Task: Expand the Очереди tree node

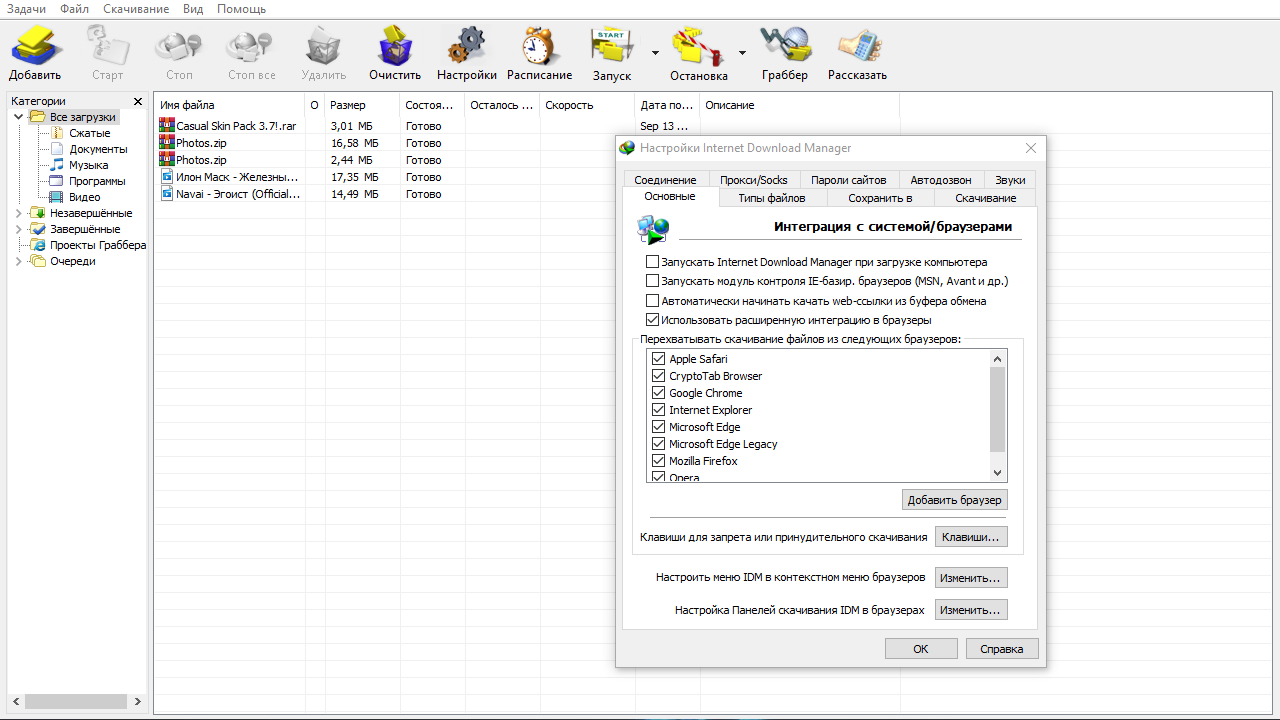Action: (x=18, y=261)
